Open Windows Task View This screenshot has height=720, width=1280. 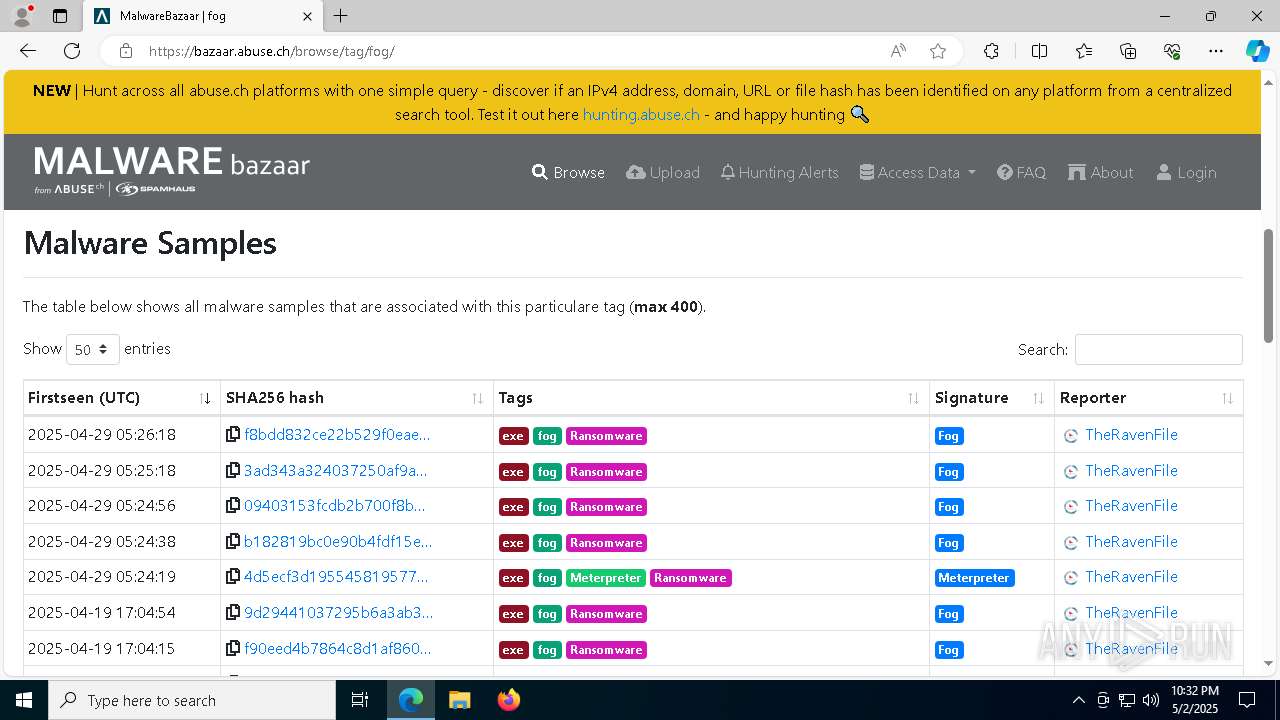(361, 700)
